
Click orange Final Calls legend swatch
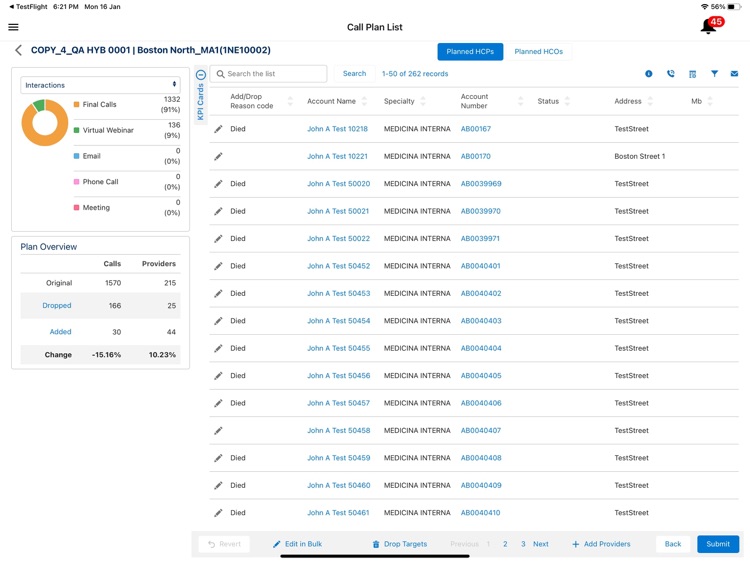[x=76, y=105]
